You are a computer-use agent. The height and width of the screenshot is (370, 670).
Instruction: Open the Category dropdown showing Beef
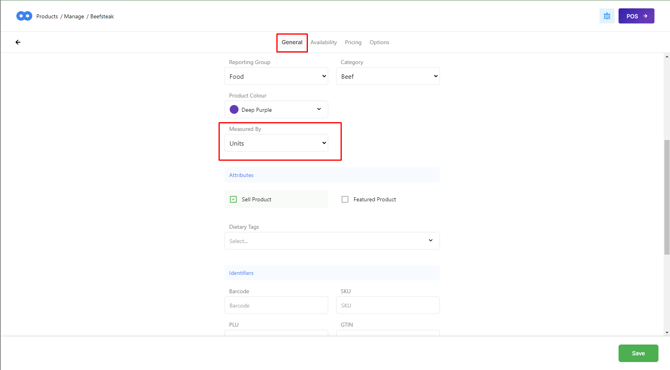(388, 76)
